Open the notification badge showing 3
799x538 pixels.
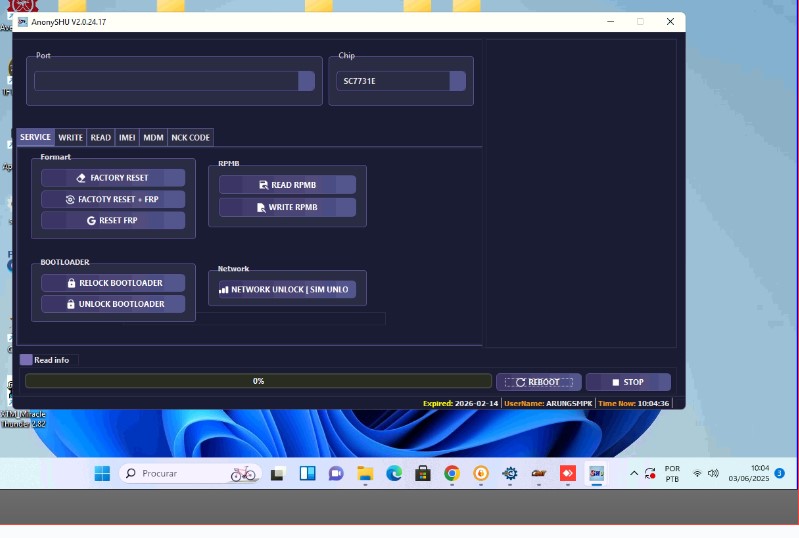[779, 473]
